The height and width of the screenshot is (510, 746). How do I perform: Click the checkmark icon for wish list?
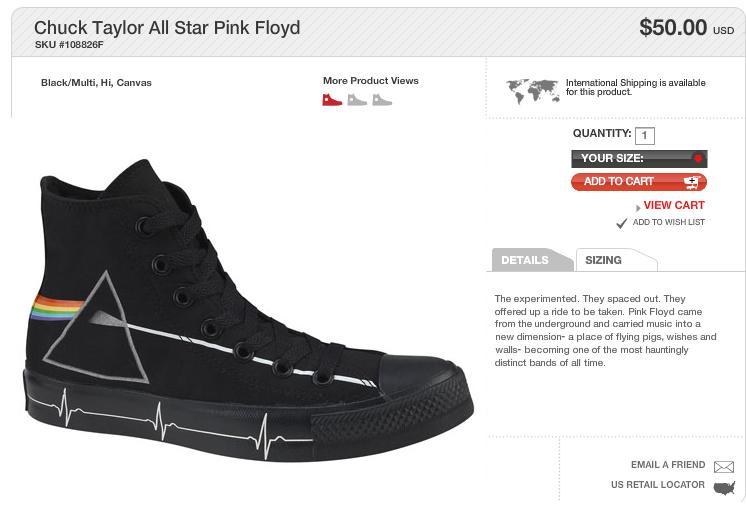(x=621, y=223)
